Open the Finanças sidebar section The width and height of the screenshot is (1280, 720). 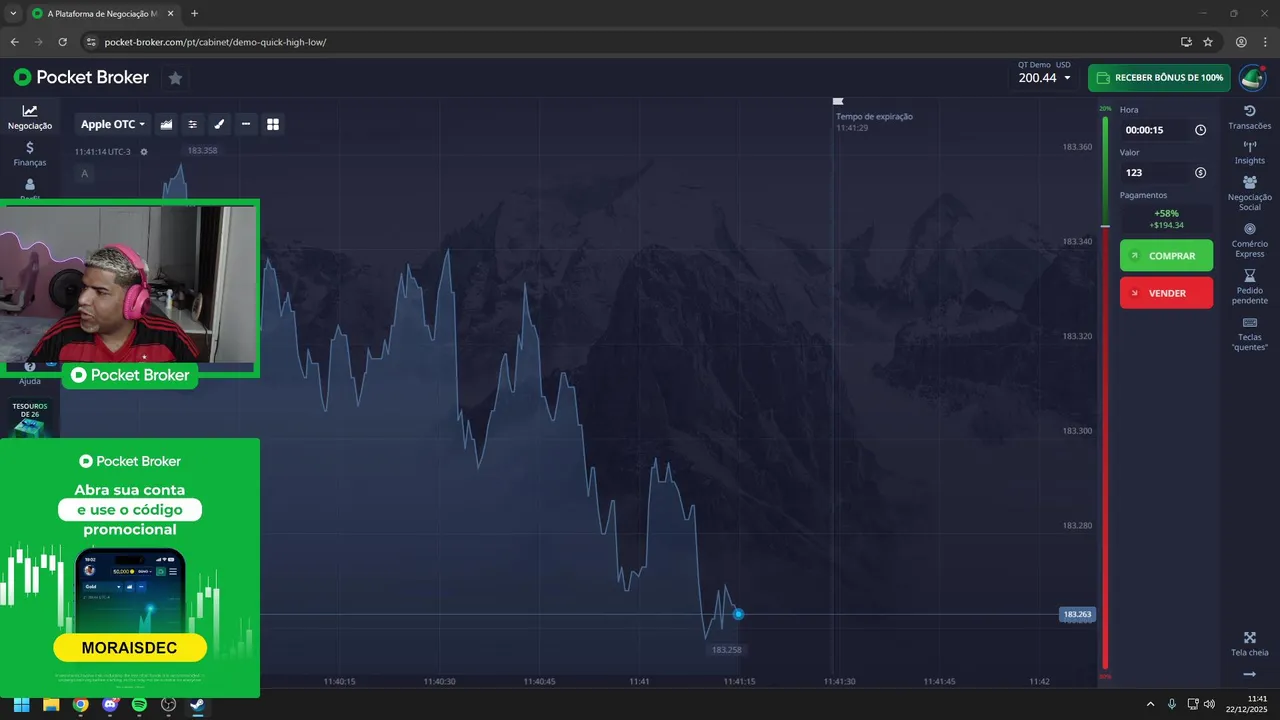tap(30, 154)
